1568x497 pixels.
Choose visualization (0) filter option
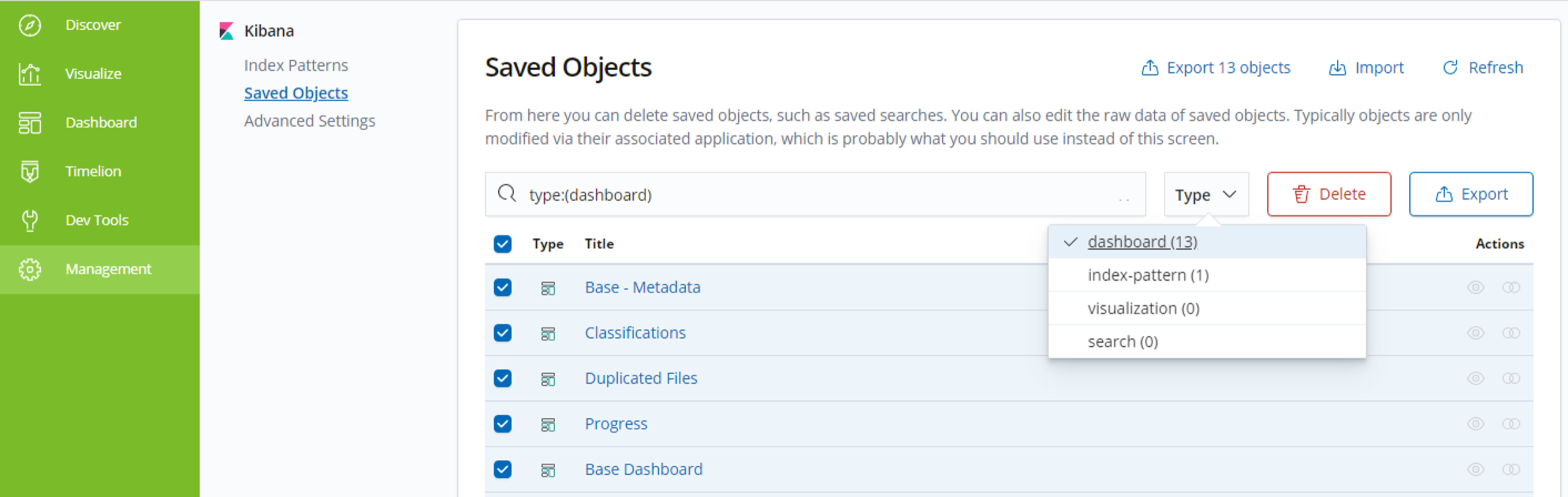pos(1143,308)
